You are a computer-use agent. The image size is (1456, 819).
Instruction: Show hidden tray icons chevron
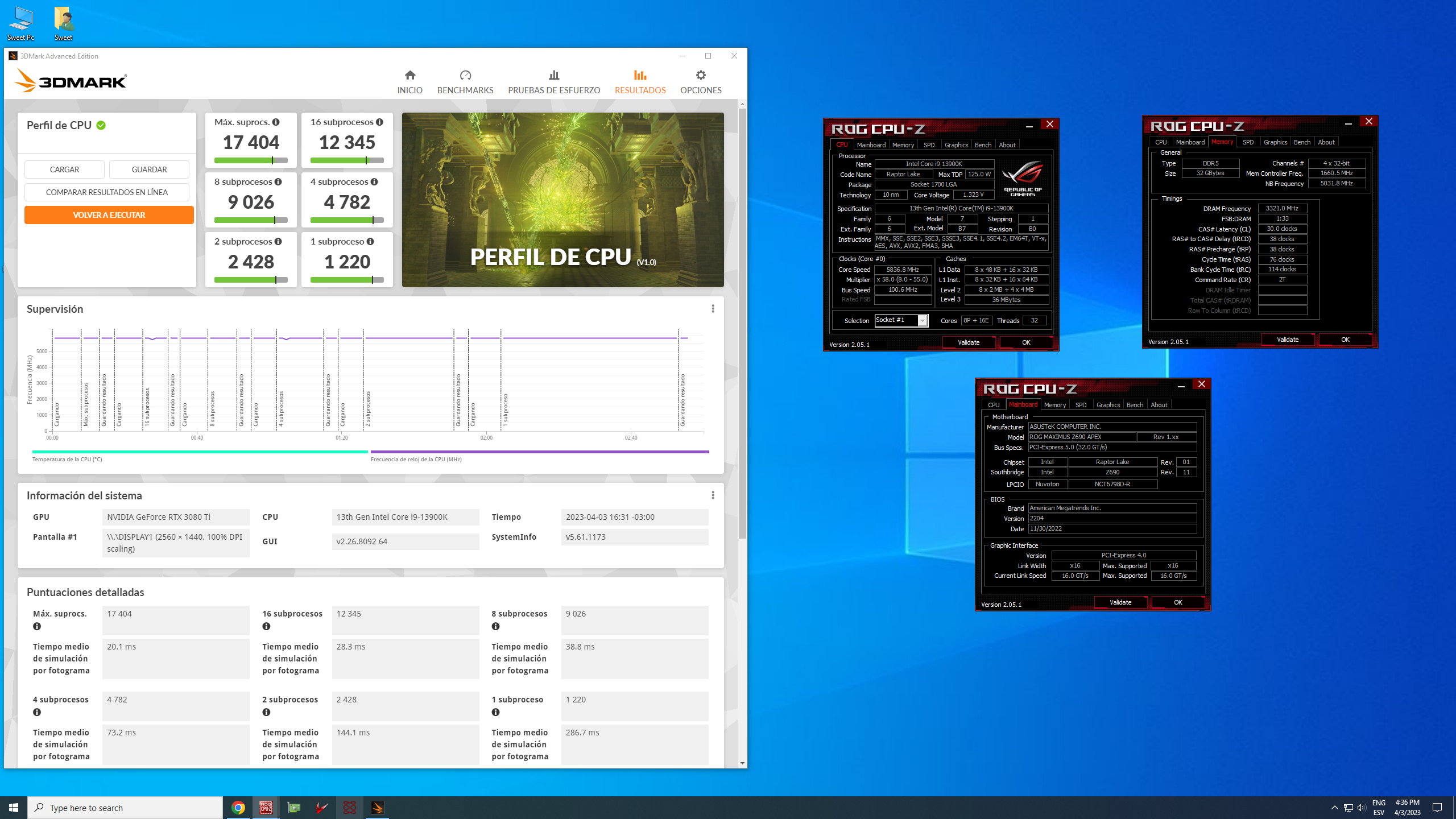[1334, 808]
